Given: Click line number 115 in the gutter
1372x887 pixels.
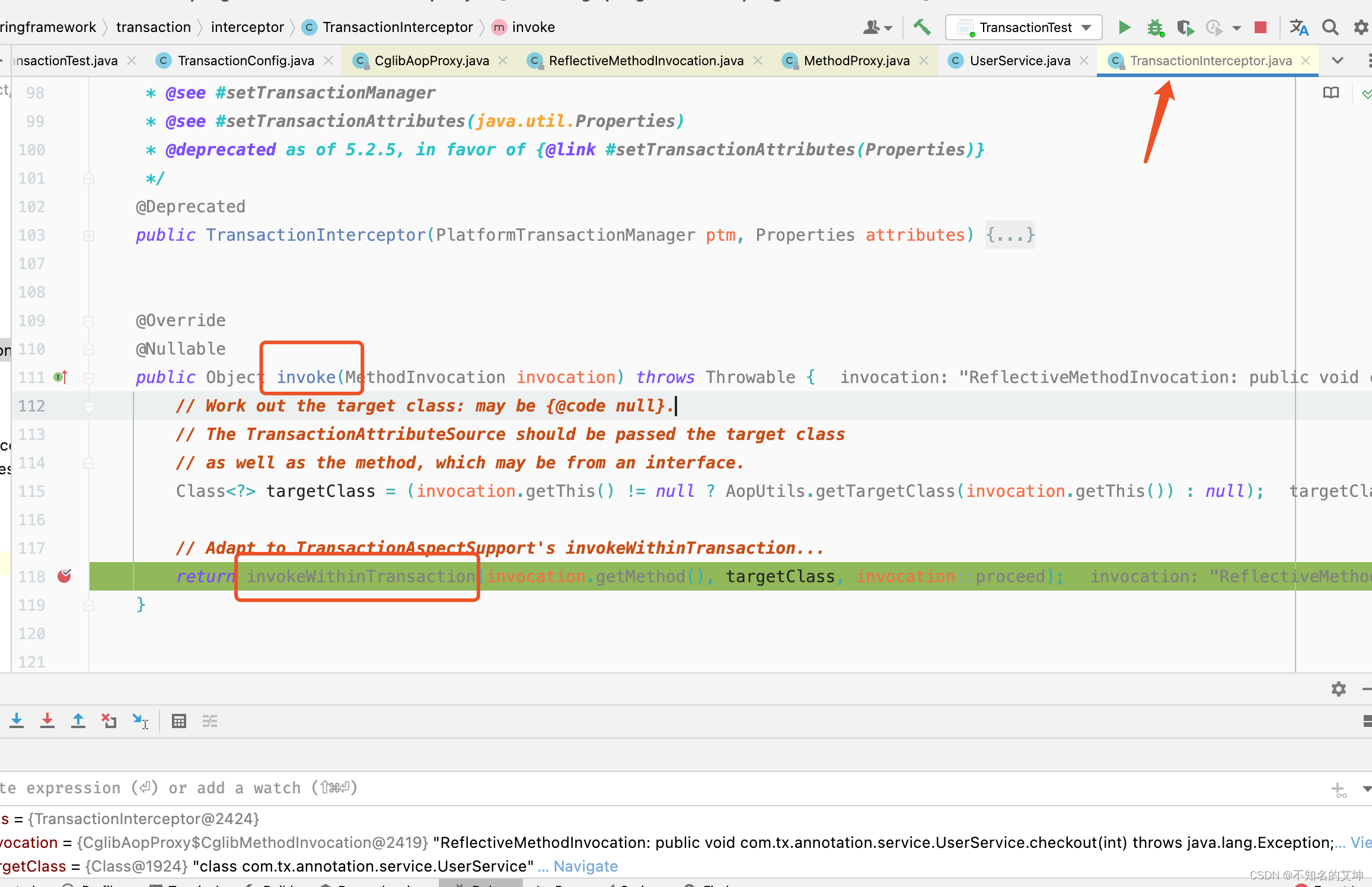Looking at the screenshot, I should pos(32,491).
